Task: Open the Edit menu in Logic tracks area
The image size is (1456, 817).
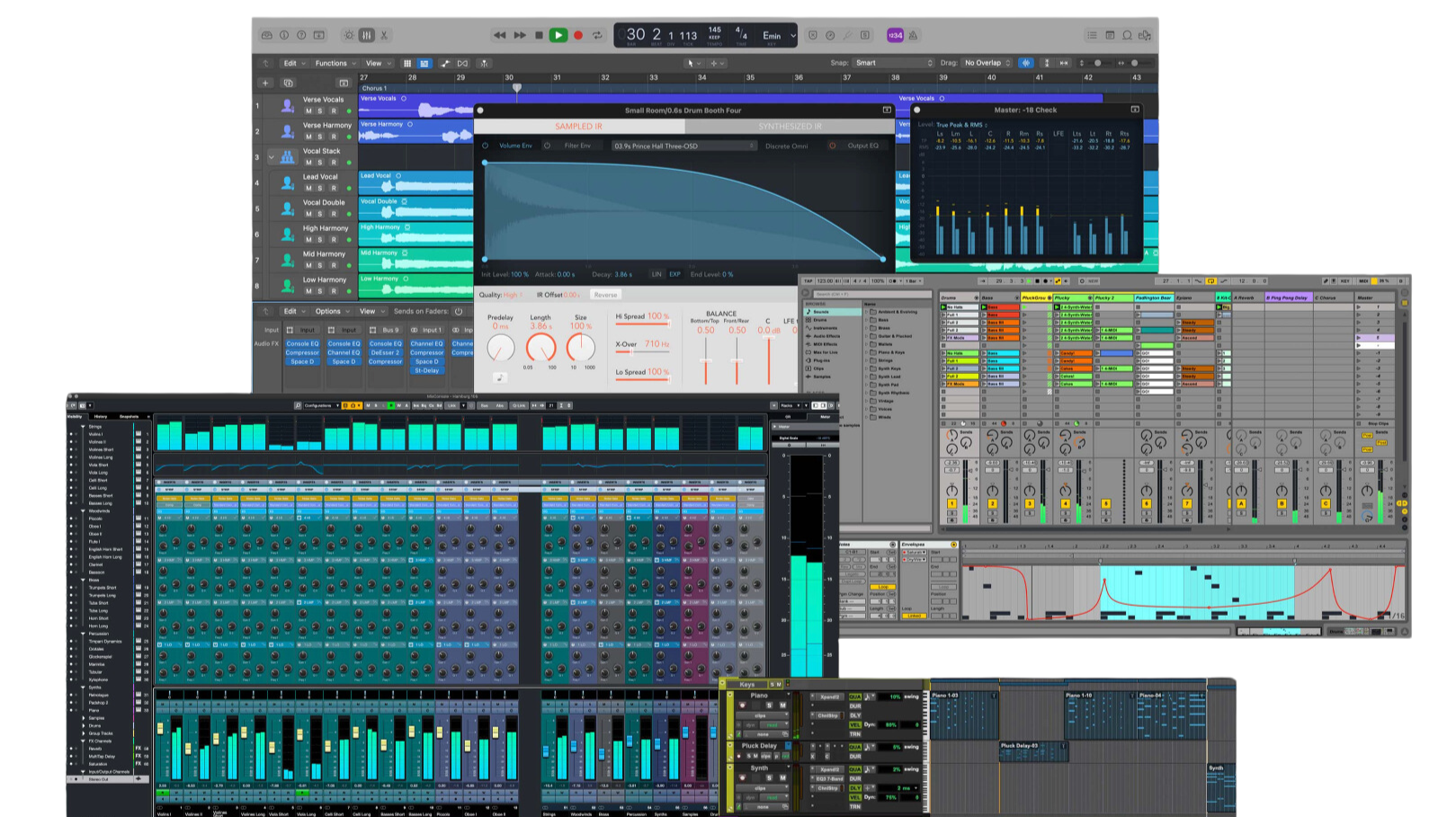Action: tap(293, 63)
